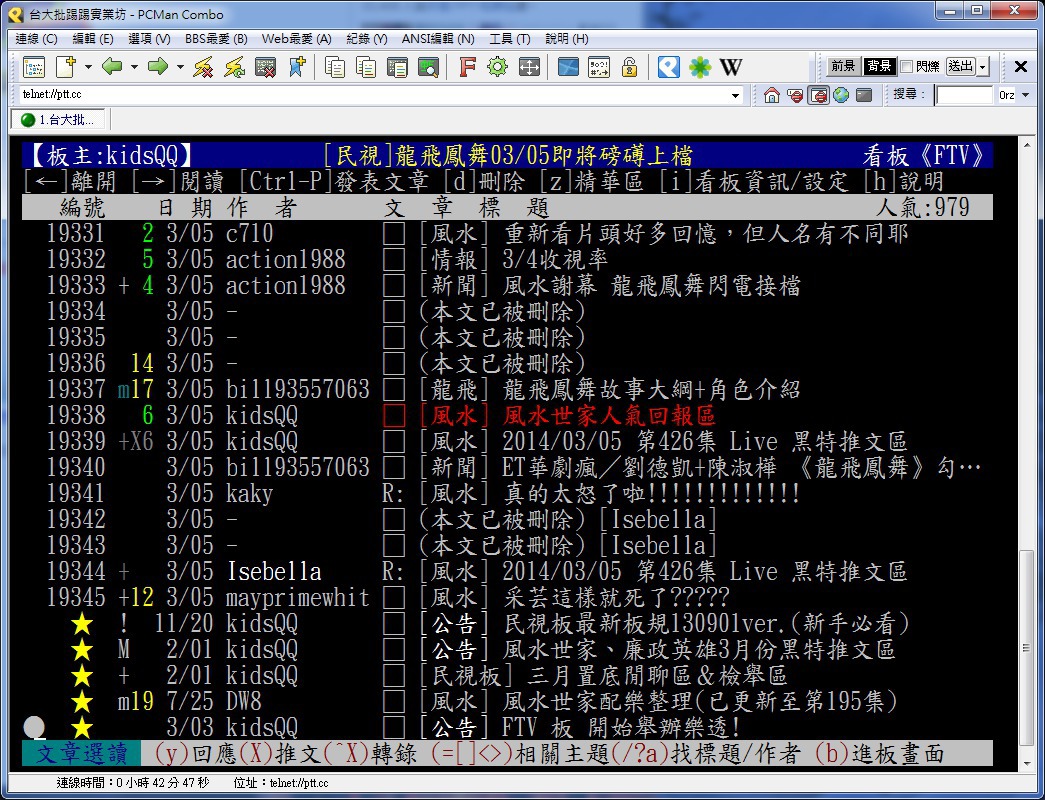Viewport: 1045px width, 800px height.
Task: Open the ANSI編輯 (N) menu
Action: pos(439,39)
